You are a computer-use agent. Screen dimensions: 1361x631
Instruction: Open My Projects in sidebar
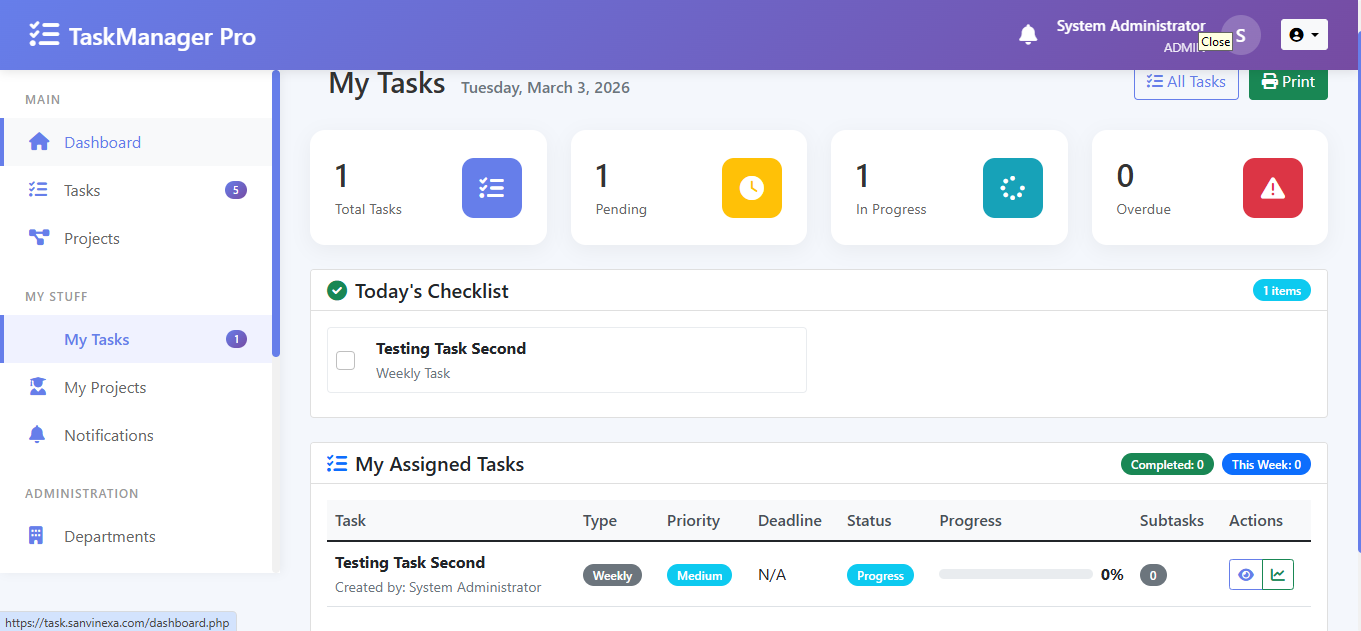[x=105, y=387]
